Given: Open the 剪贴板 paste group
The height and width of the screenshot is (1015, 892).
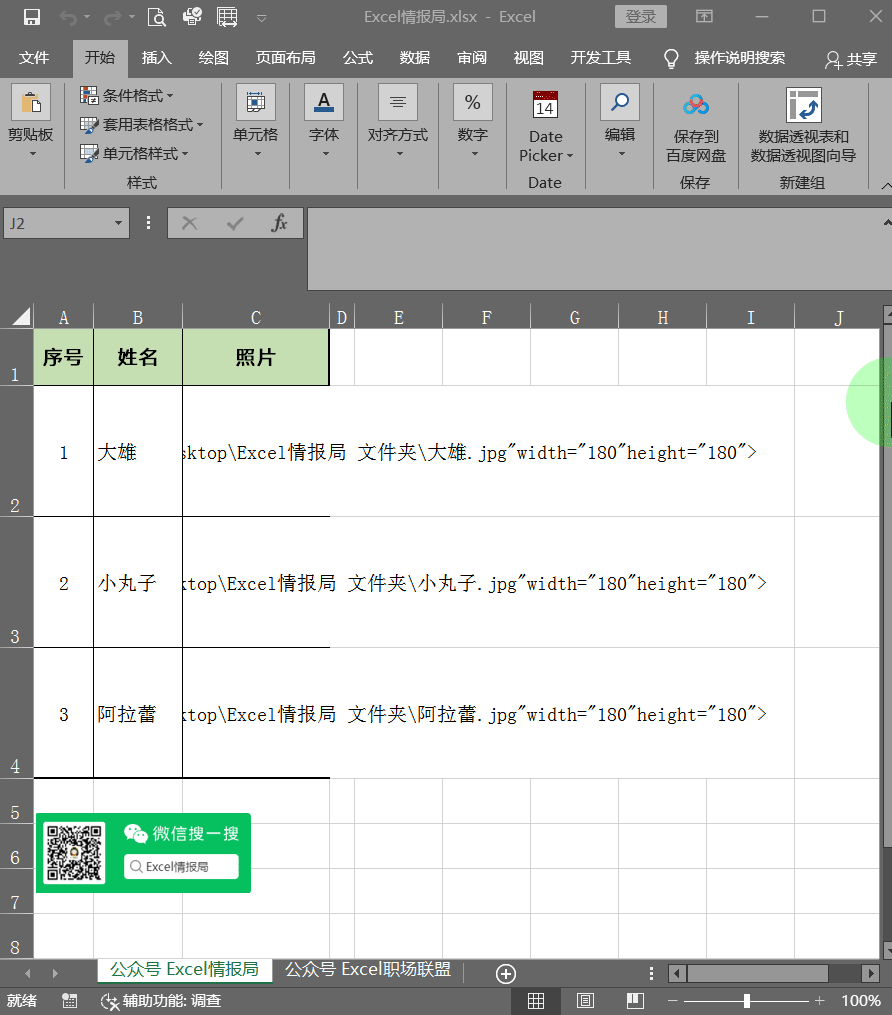Looking at the screenshot, I should pos(30,122).
